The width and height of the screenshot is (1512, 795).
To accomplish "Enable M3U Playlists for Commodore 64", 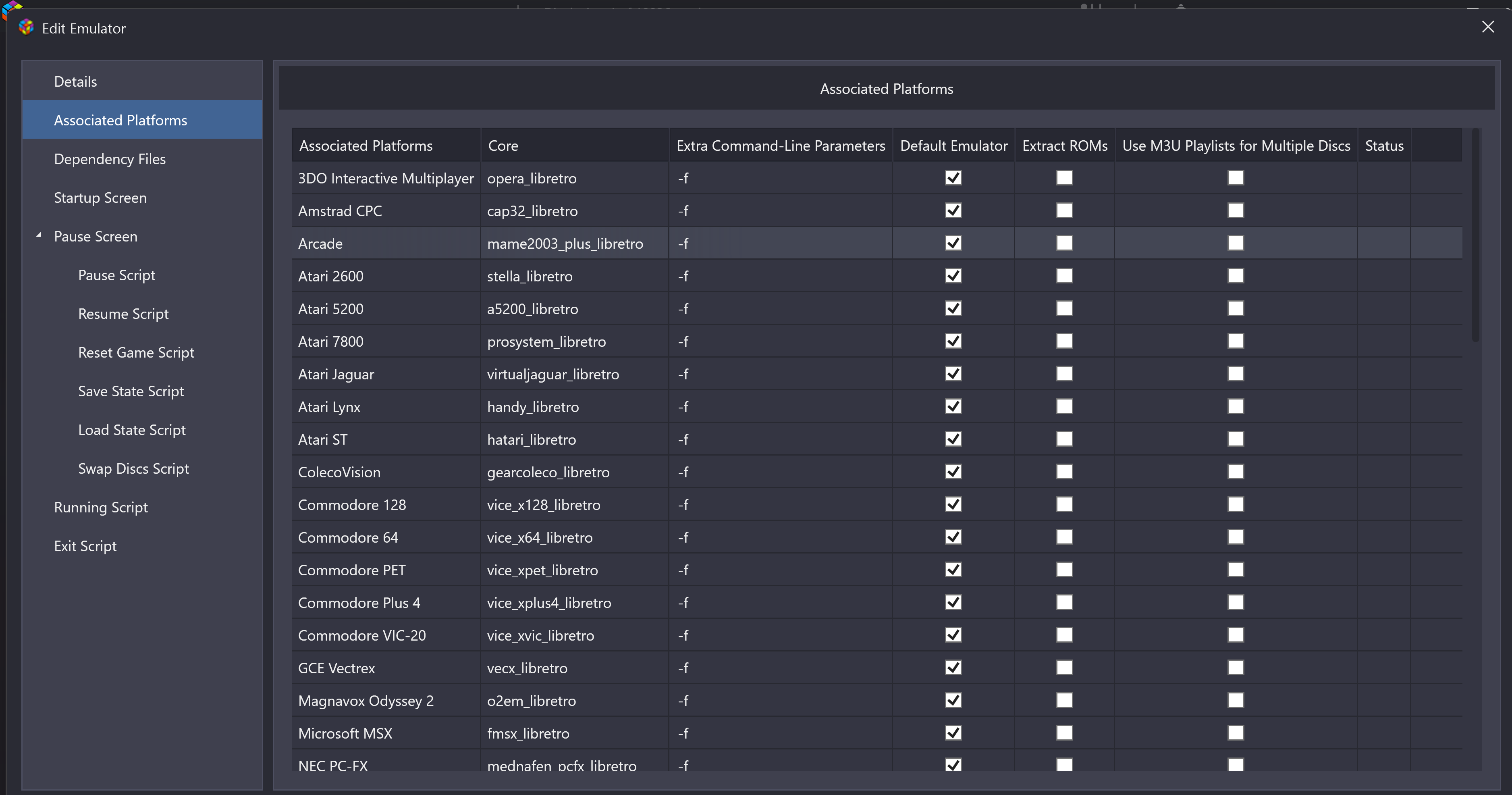I will pyautogui.click(x=1236, y=537).
